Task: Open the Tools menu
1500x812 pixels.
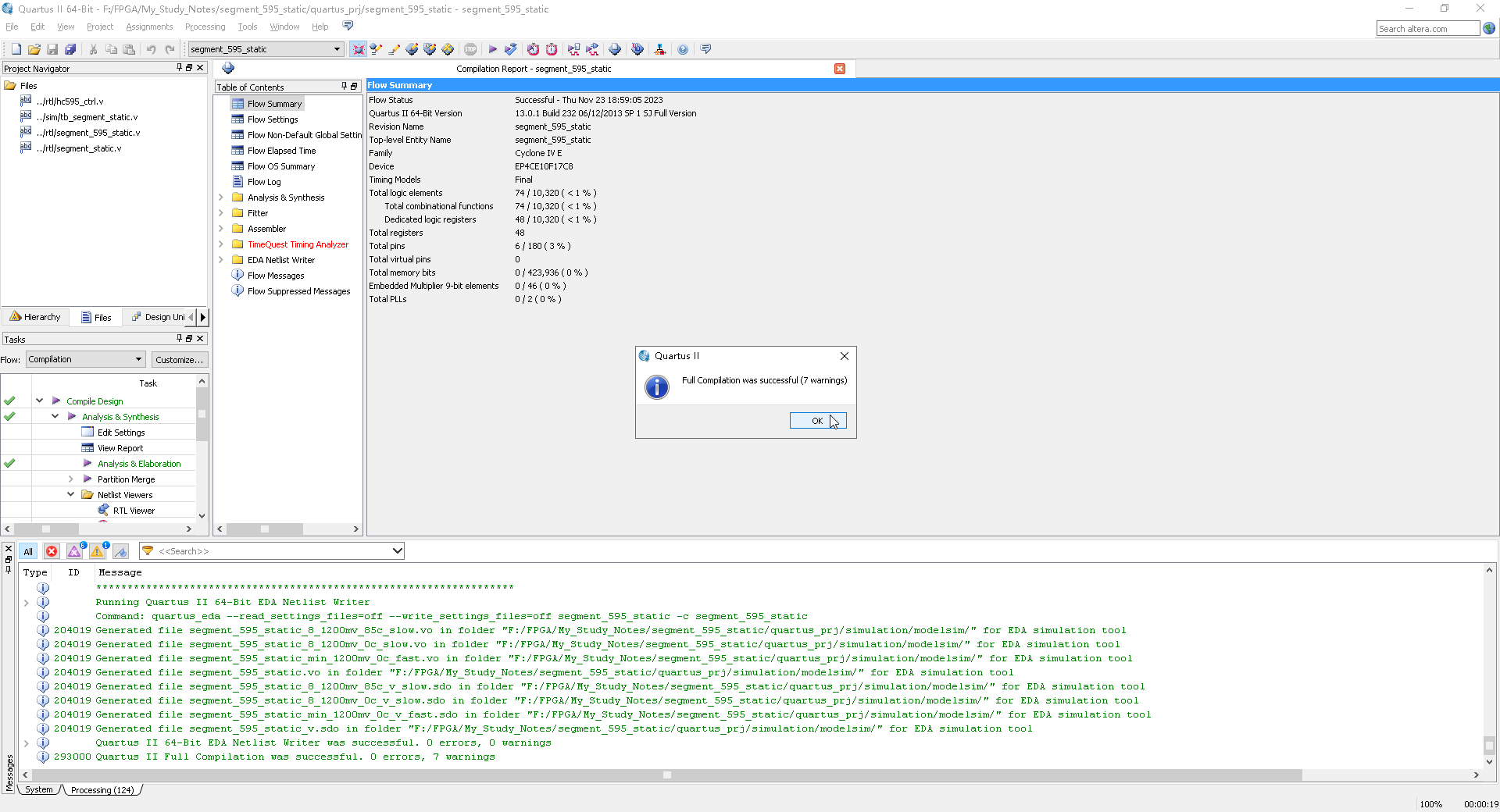Action: pos(247,27)
